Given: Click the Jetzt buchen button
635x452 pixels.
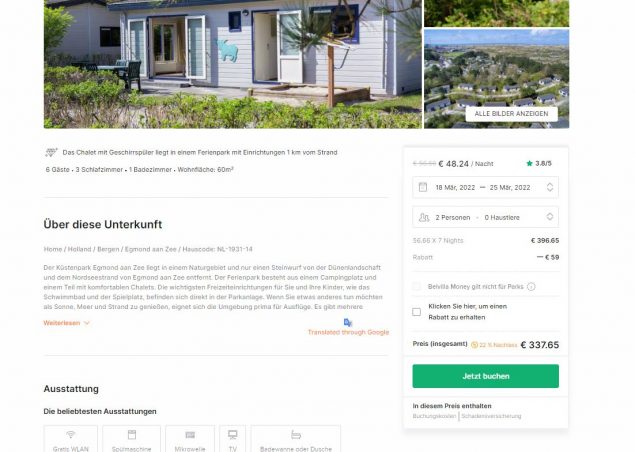Looking at the screenshot, I should coord(486,376).
